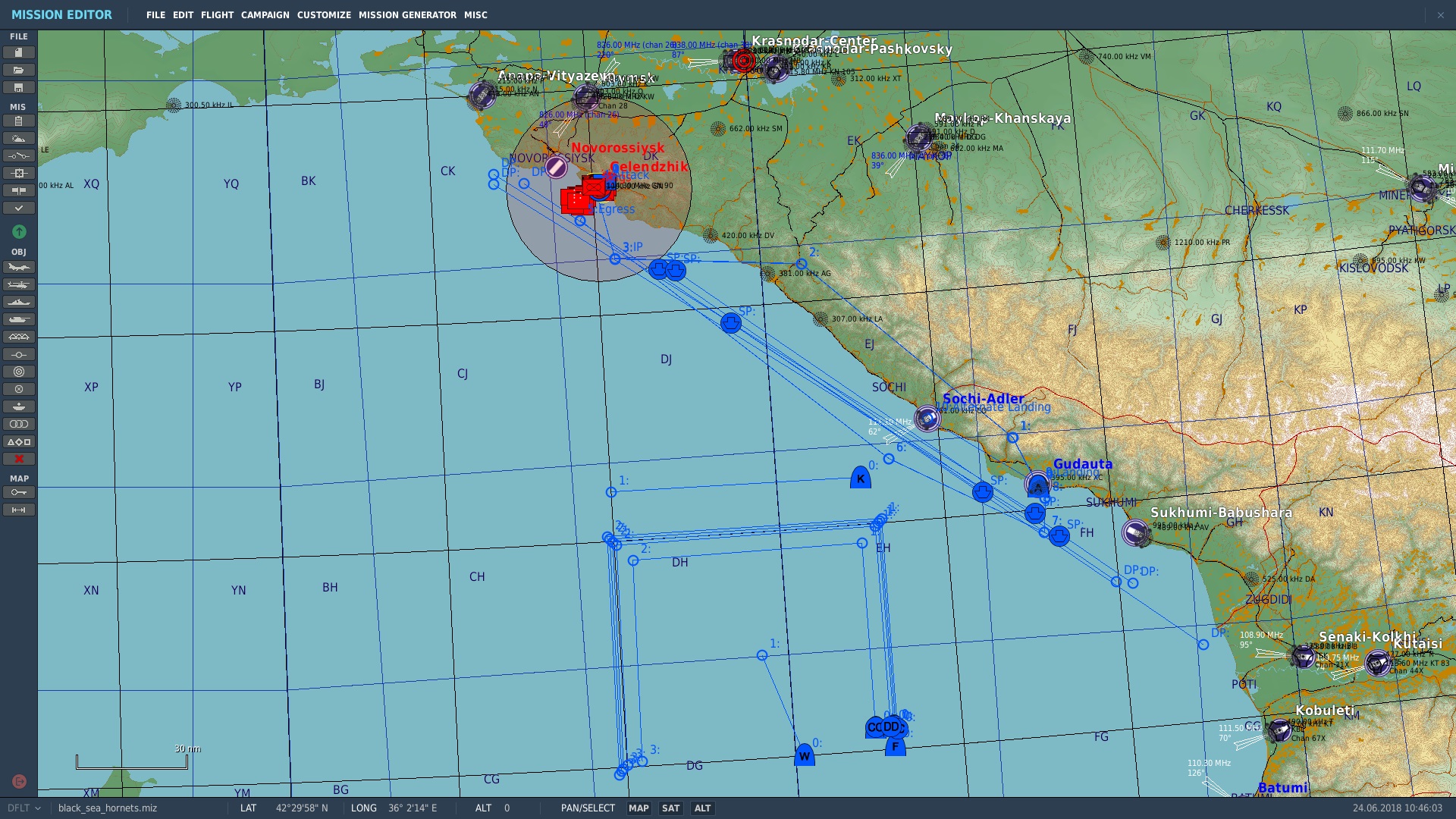1456x819 pixels.
Task: Expand the DFLT dropdown in status bar
Action: [25, 808]
